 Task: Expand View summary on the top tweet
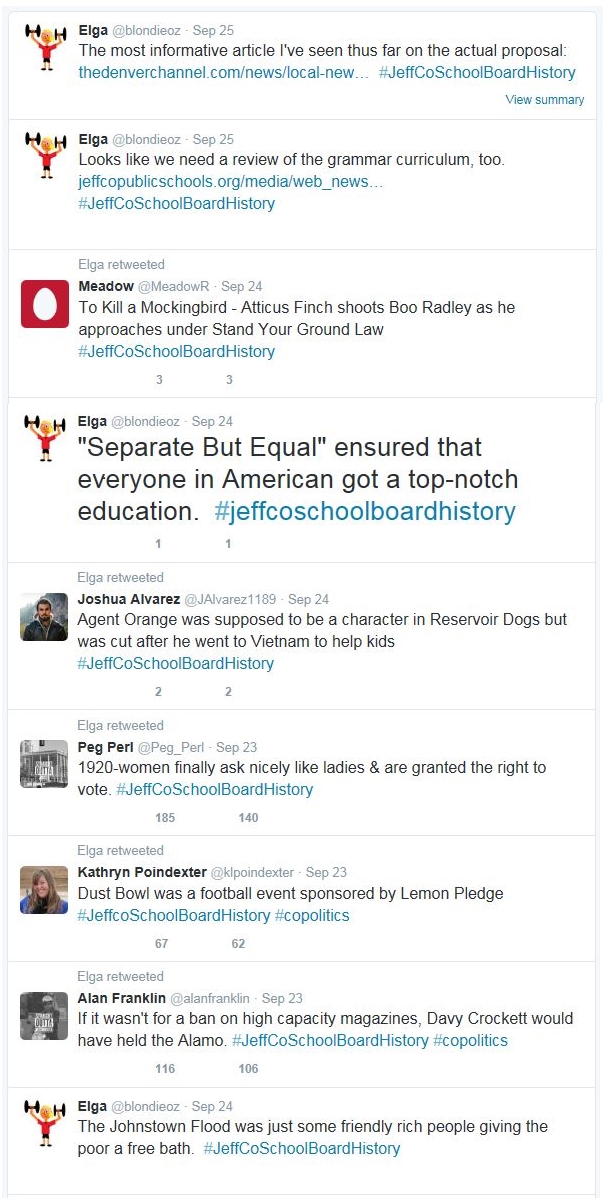coord(544,100)
